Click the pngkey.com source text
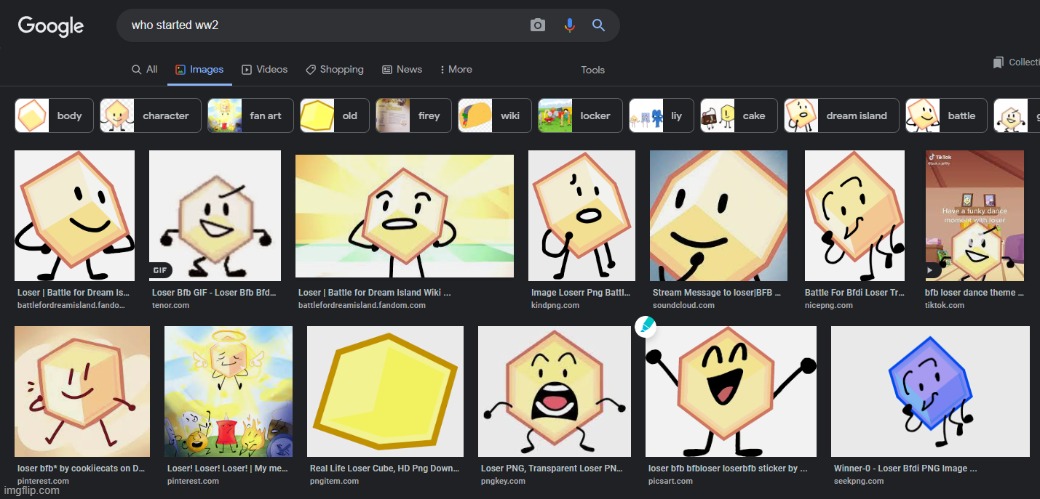Image resolution: width=1040 pixels, height=499 pixels. pos(504,481)
